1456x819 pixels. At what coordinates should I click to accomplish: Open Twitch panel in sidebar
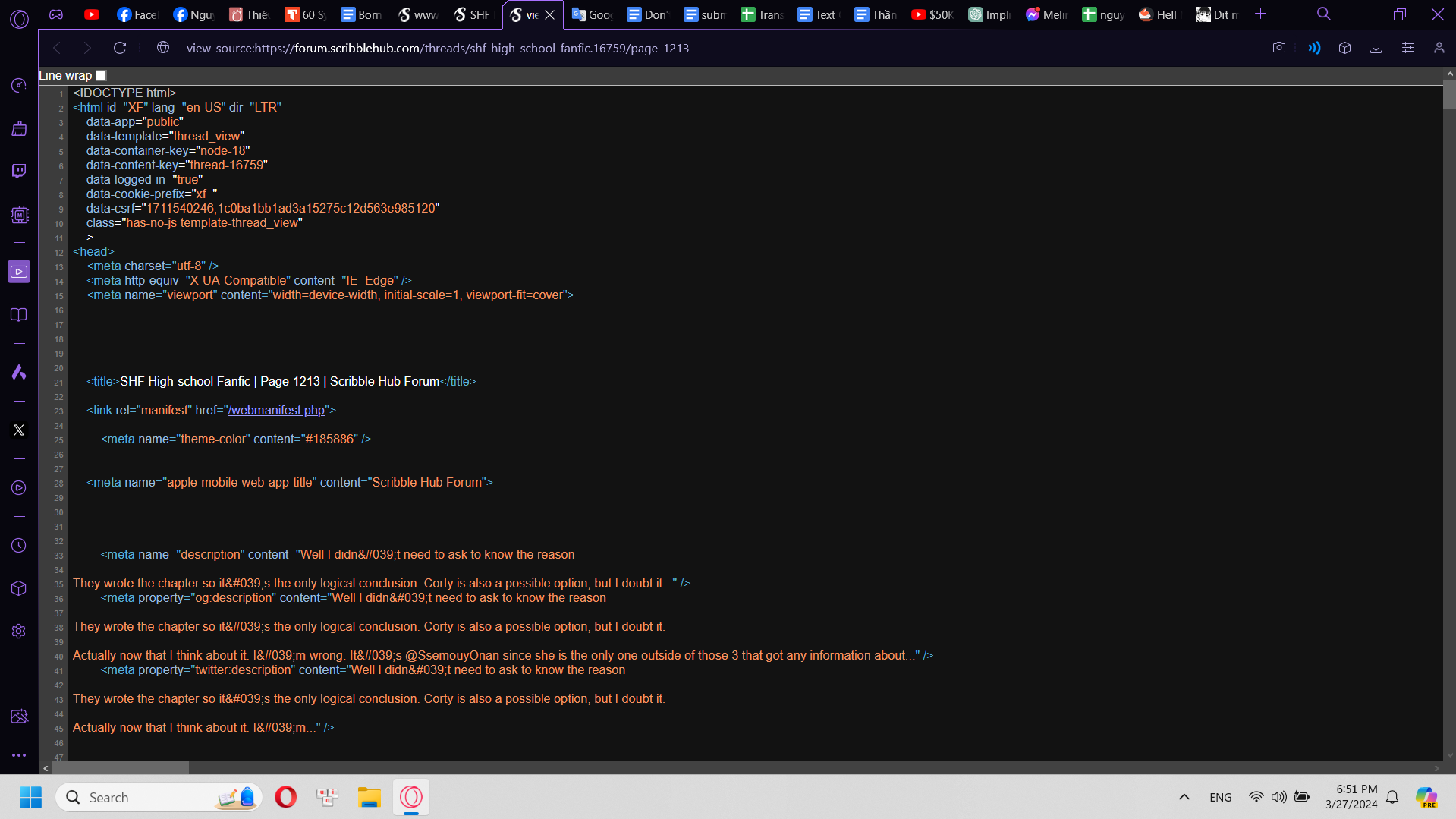coord(19,171)
